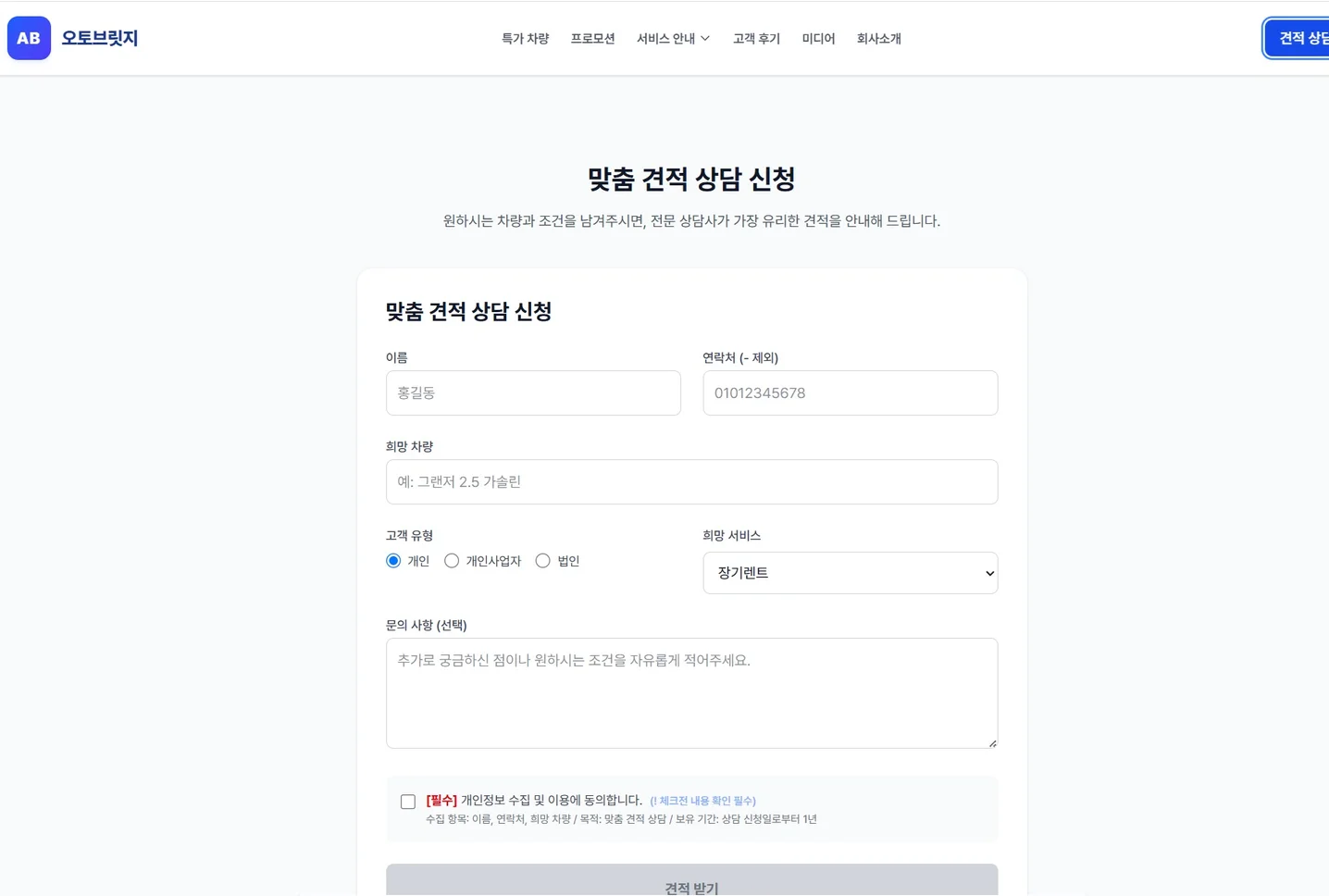
Task: Click the 견적 상담 header button
Action: coord(1298,38)
